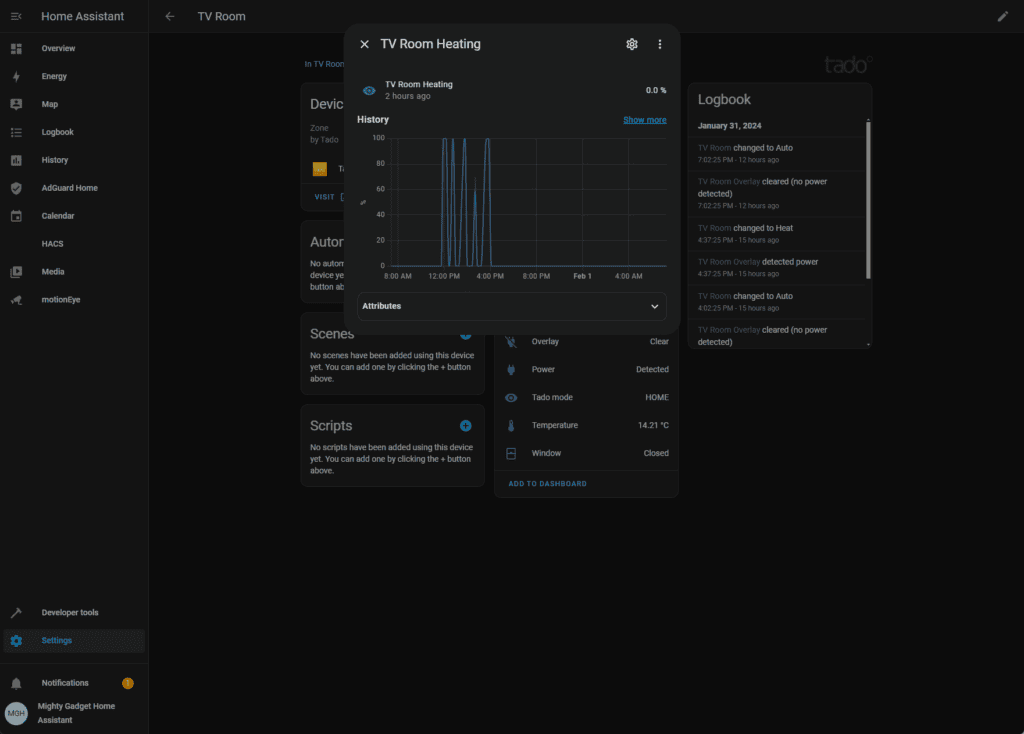
Task: Open Developer tools in the sidebar
Action: point(69,612)
